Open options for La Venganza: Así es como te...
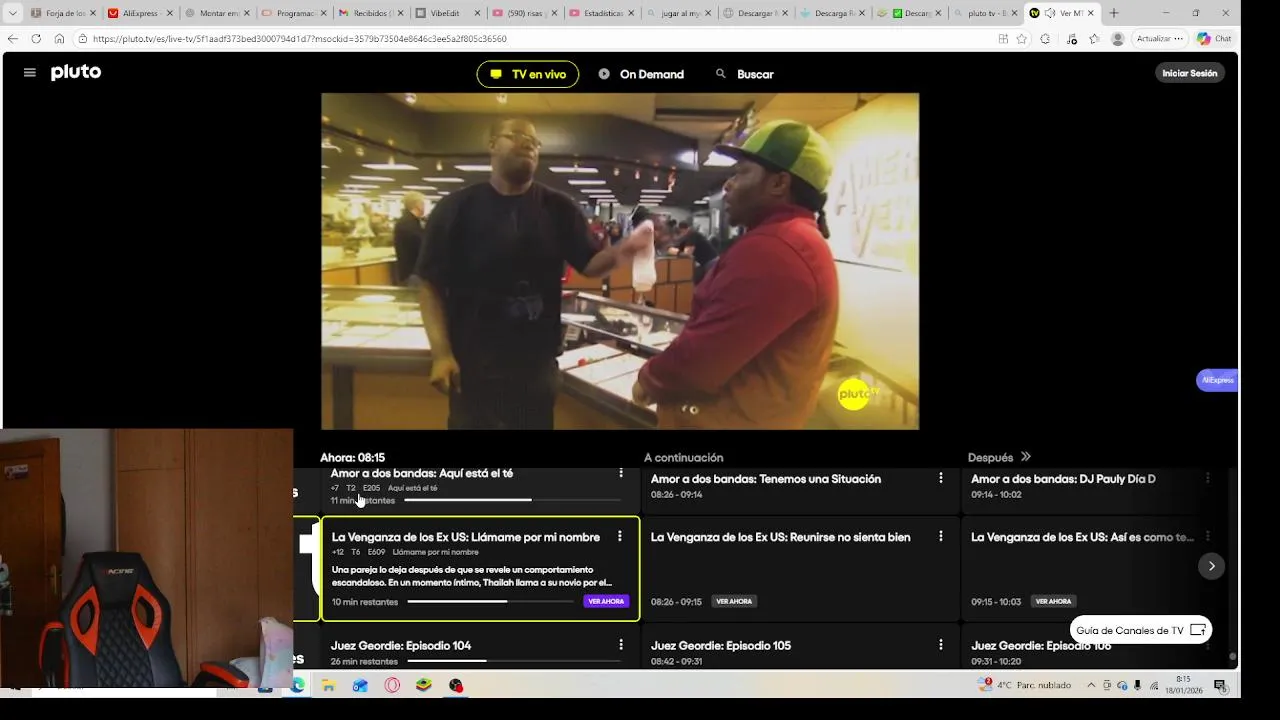 (1208, 537)
